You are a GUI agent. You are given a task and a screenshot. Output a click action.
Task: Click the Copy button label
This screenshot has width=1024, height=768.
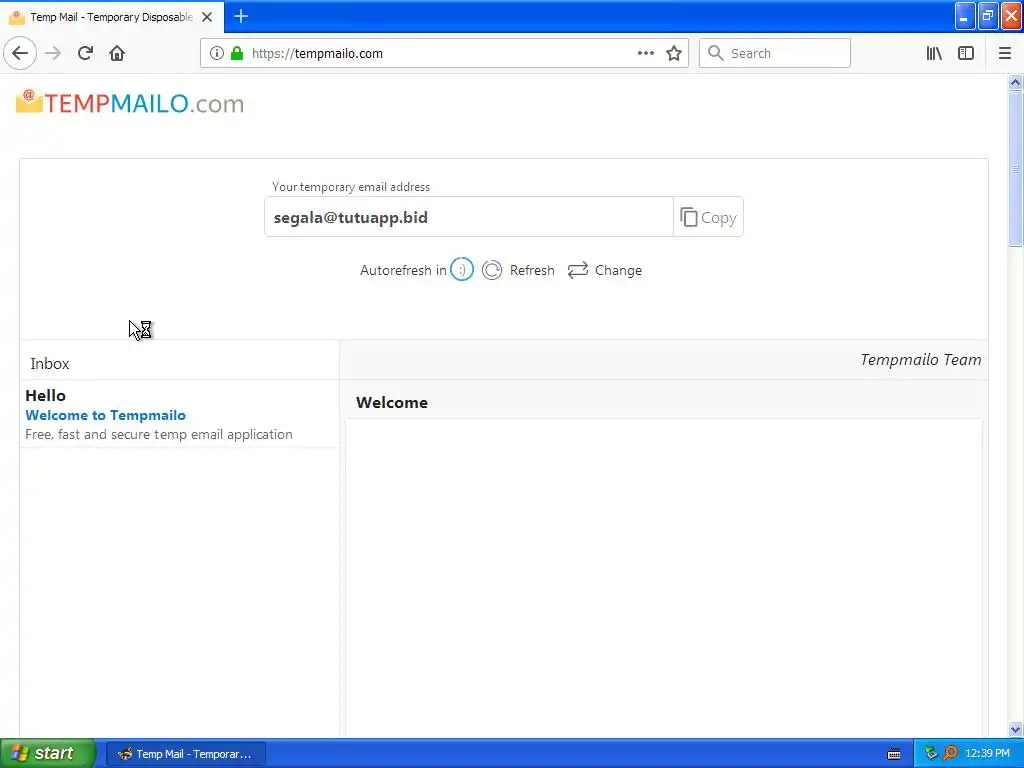point(718,218)
